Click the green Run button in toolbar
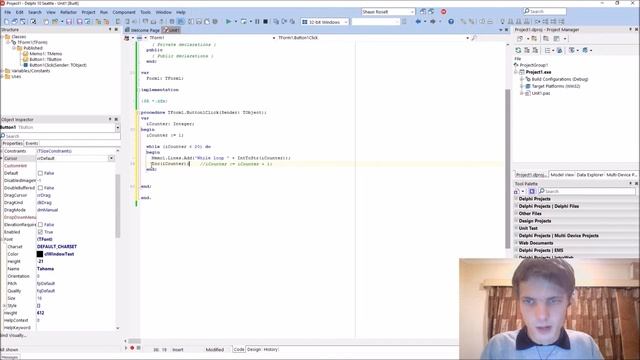 pyautogui.click(x=229, y=22)
